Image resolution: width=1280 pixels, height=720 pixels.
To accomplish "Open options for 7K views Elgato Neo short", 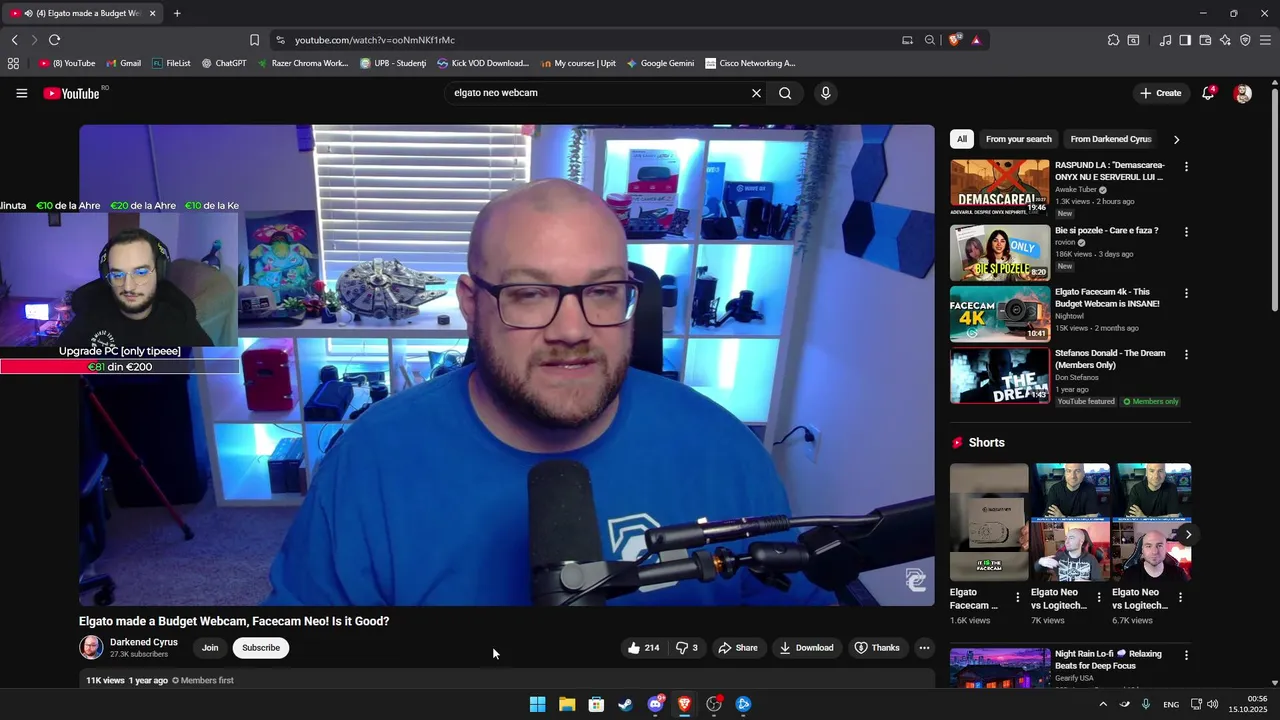I will (1099, 598).
